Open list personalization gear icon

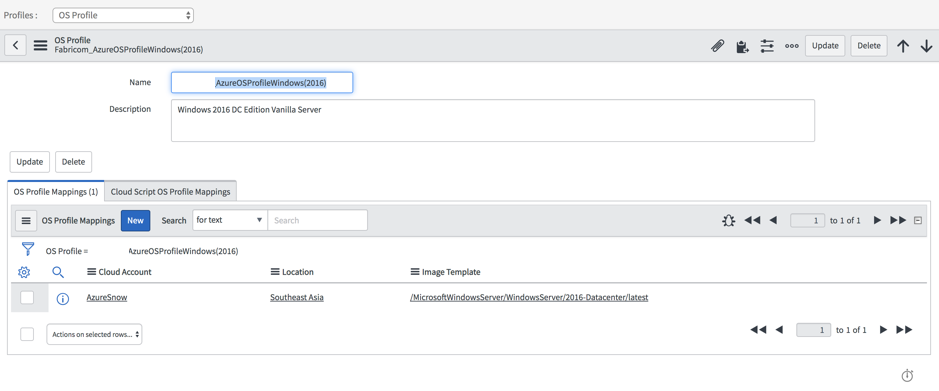point(24,272)
